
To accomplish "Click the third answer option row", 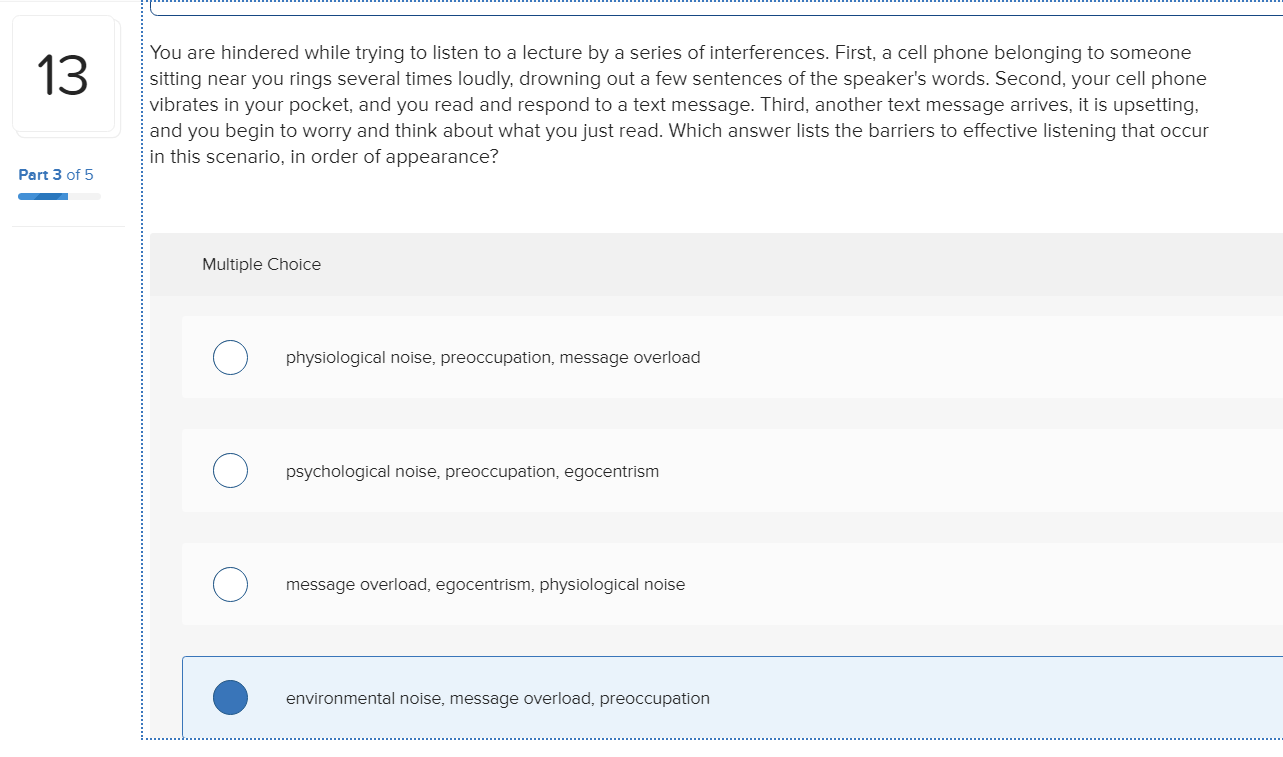I will coord(600,584).
